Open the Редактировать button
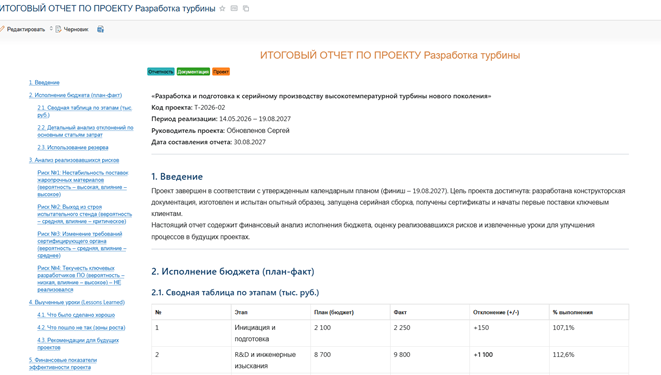Viewport: 661px width, 375px height. [x=25, y=29]
